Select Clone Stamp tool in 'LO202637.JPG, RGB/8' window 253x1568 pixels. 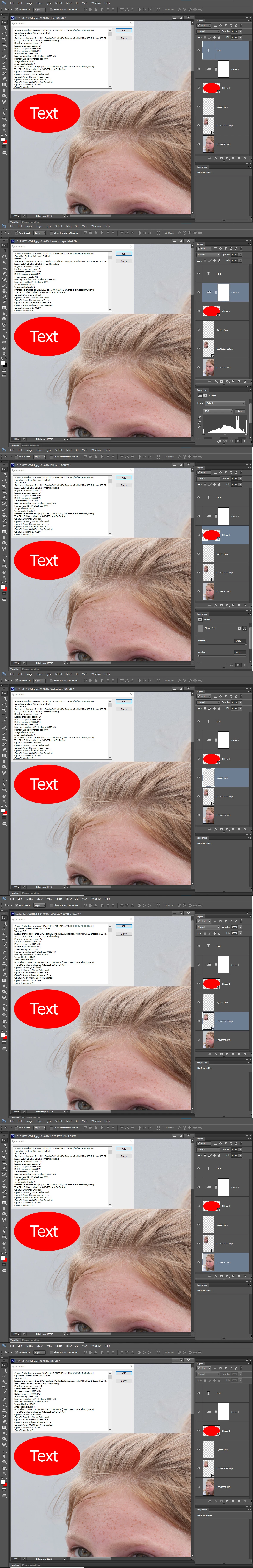(4, 1186)
